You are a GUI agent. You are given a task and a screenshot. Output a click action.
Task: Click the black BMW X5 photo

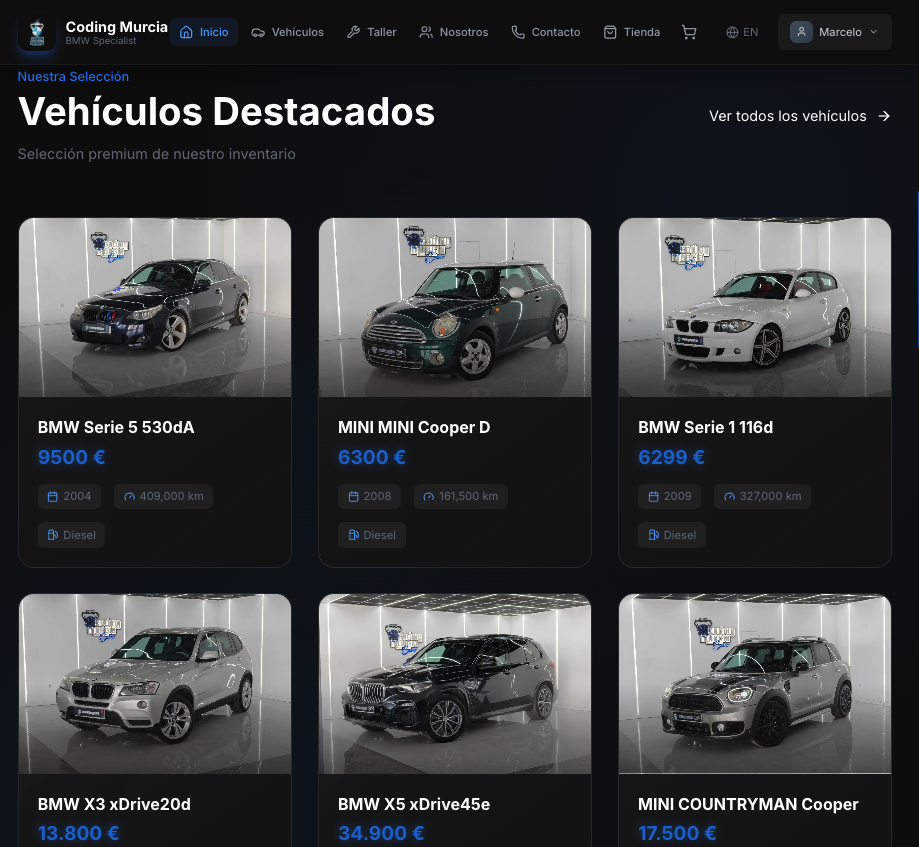click(x=455, y=684)
